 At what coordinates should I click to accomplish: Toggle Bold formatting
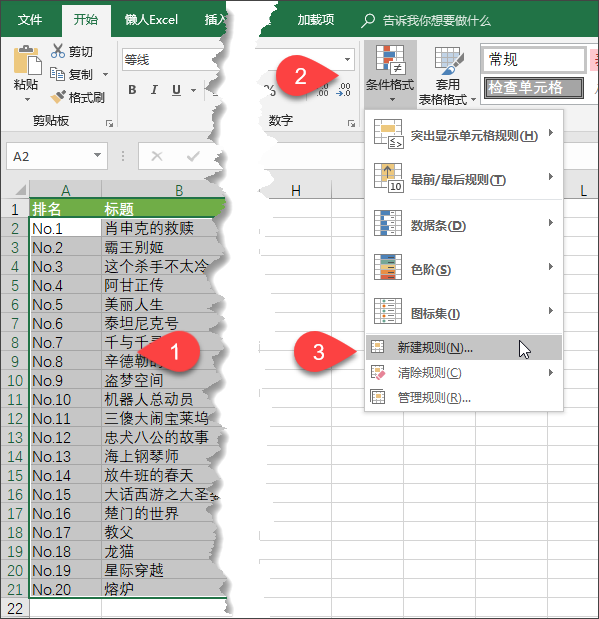pyautogui.click(x=132, y=90)
